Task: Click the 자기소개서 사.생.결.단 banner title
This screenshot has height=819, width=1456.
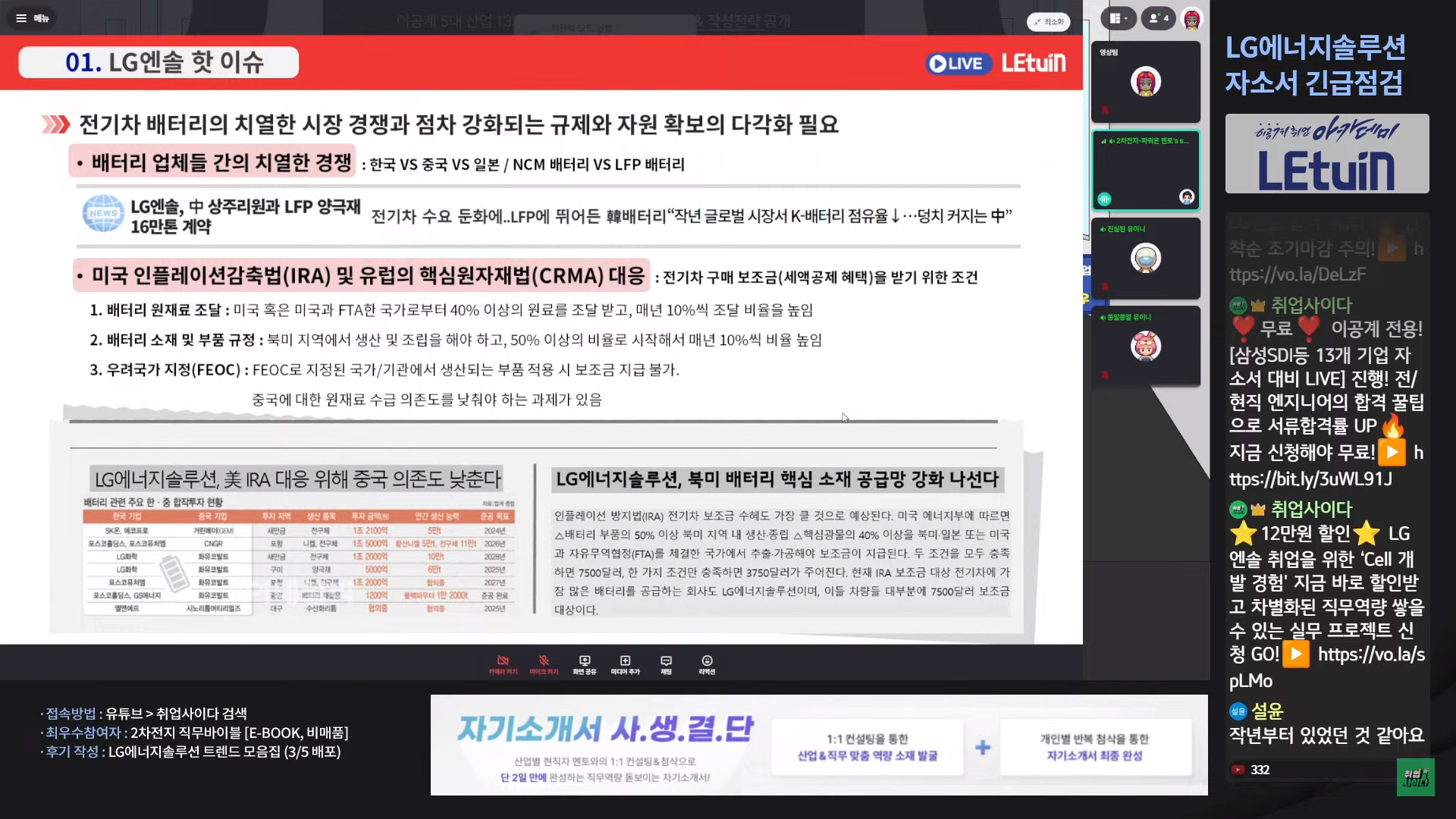Action: tap(605, 730)
